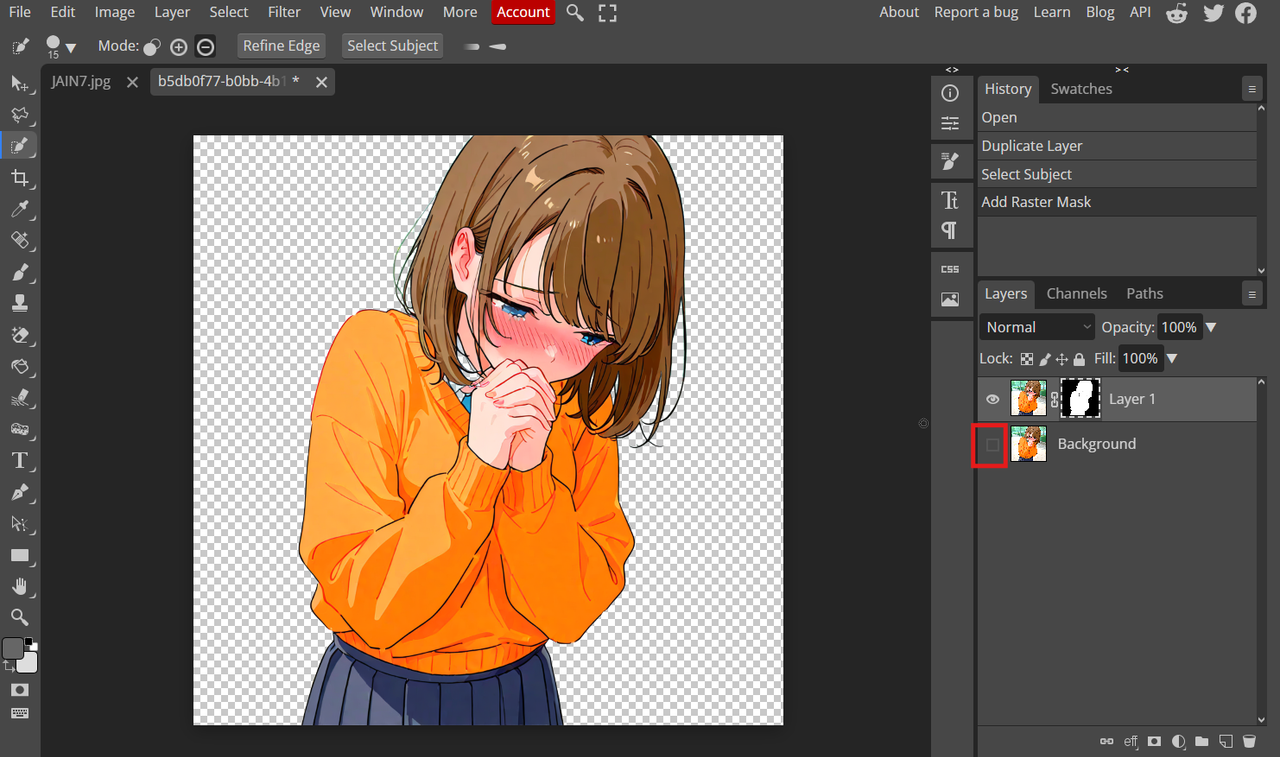
Task: Open the blend mode Normal dropdown
Action: [x=1038, y=327]
